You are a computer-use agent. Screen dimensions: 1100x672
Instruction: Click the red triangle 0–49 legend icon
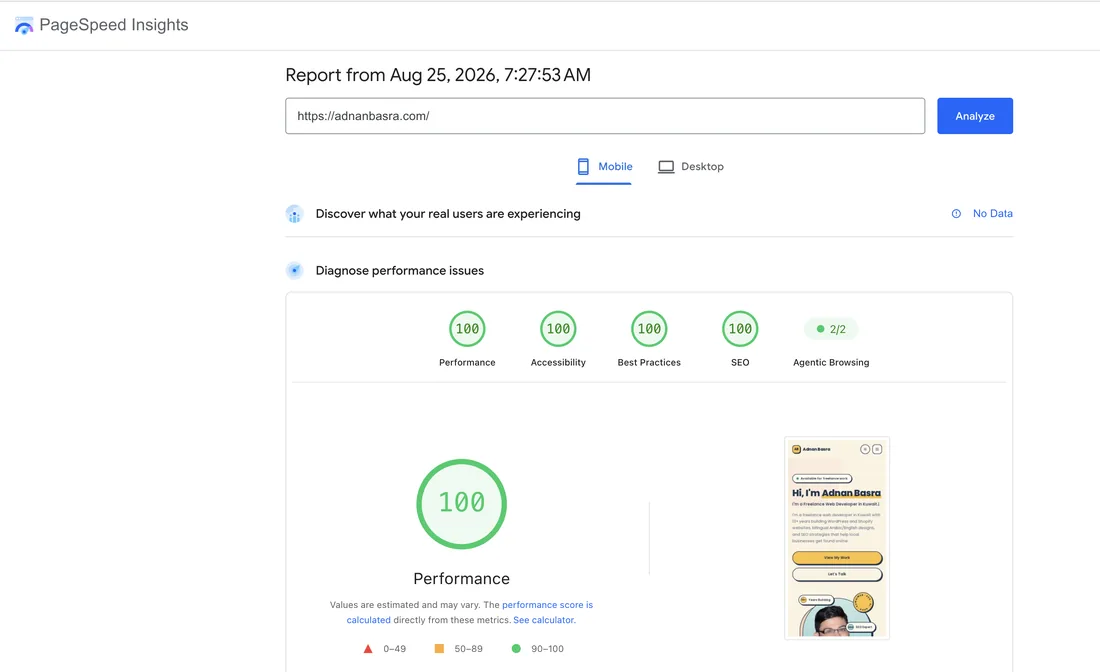click(368, 649)
